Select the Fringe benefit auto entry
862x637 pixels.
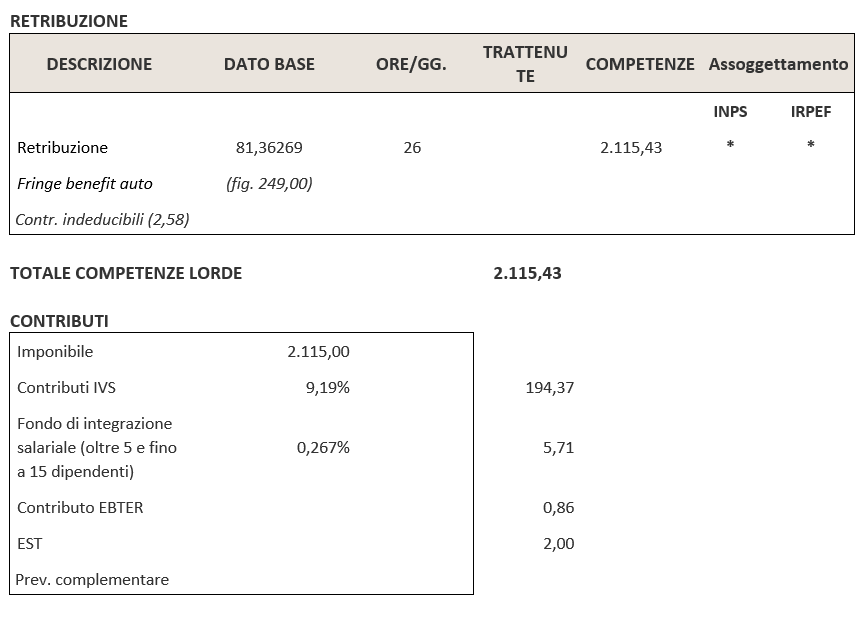tap(85, 183)
